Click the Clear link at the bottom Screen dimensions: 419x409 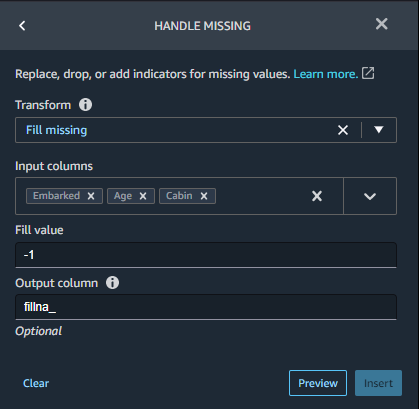click(x=36, y=383)
